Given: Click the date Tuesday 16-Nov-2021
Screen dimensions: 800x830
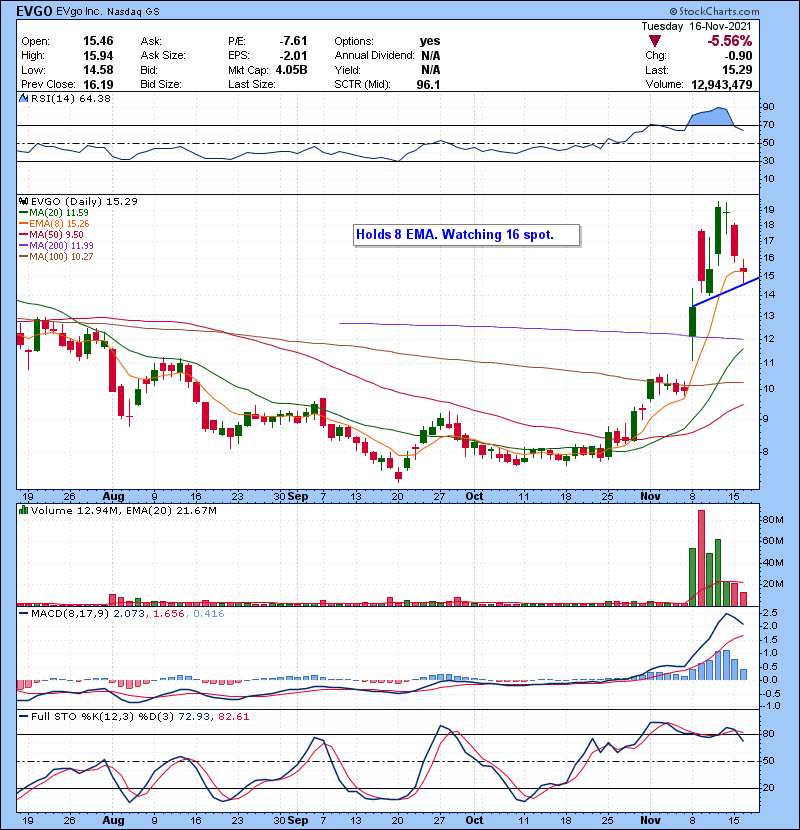Looking at the screenshot, I should click(x=696, y=26).
